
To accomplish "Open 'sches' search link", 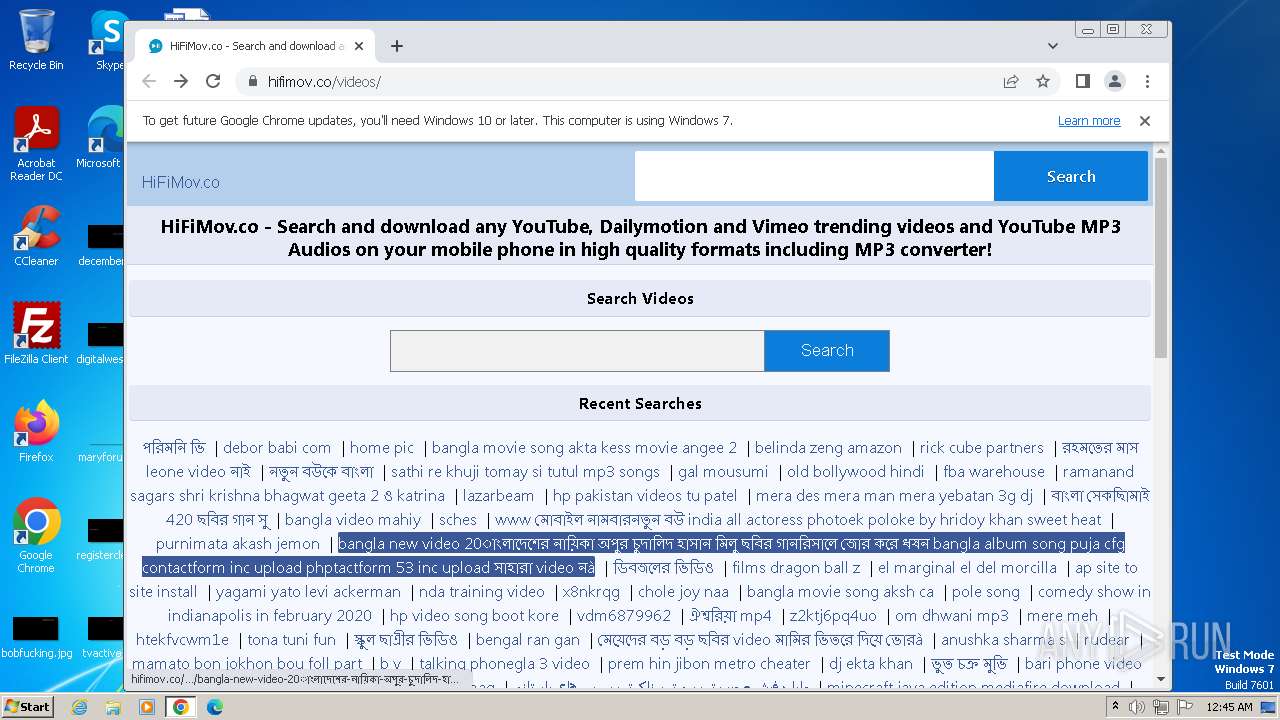I will [458, 520].
